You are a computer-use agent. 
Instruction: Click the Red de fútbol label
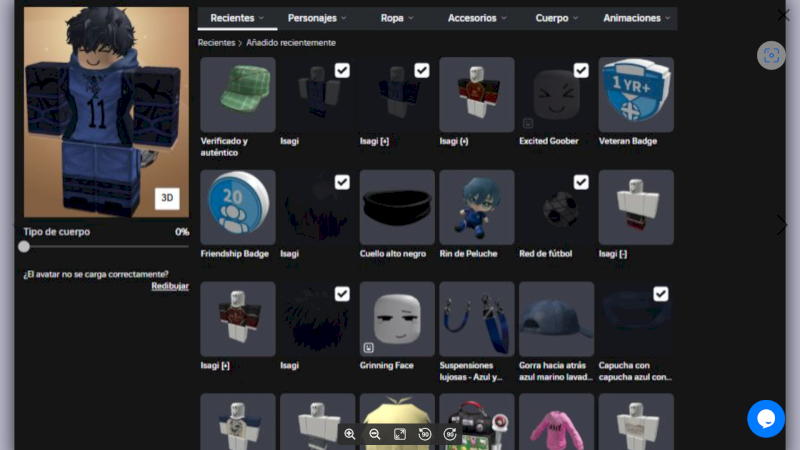click(x=545, y=254)
